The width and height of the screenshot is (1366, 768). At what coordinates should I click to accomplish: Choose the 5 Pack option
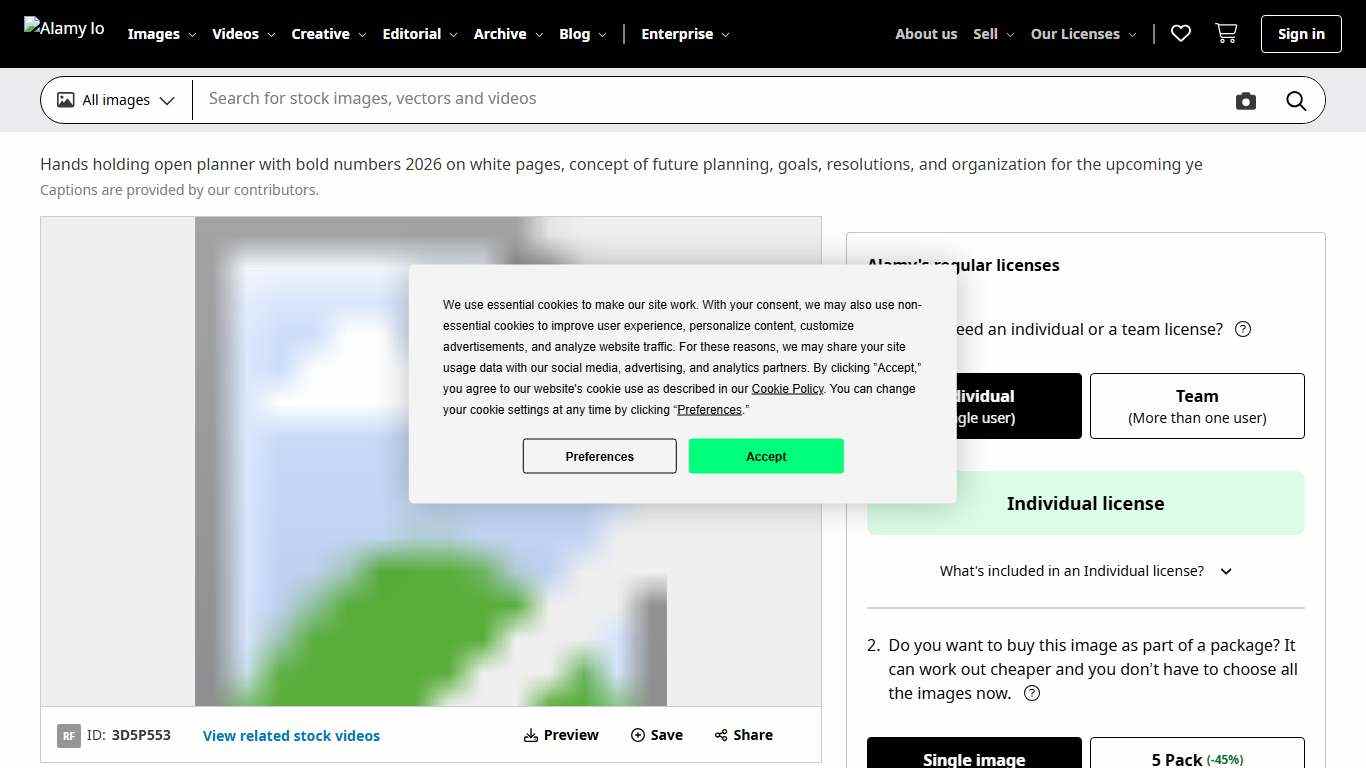(x=1196, y=755)
